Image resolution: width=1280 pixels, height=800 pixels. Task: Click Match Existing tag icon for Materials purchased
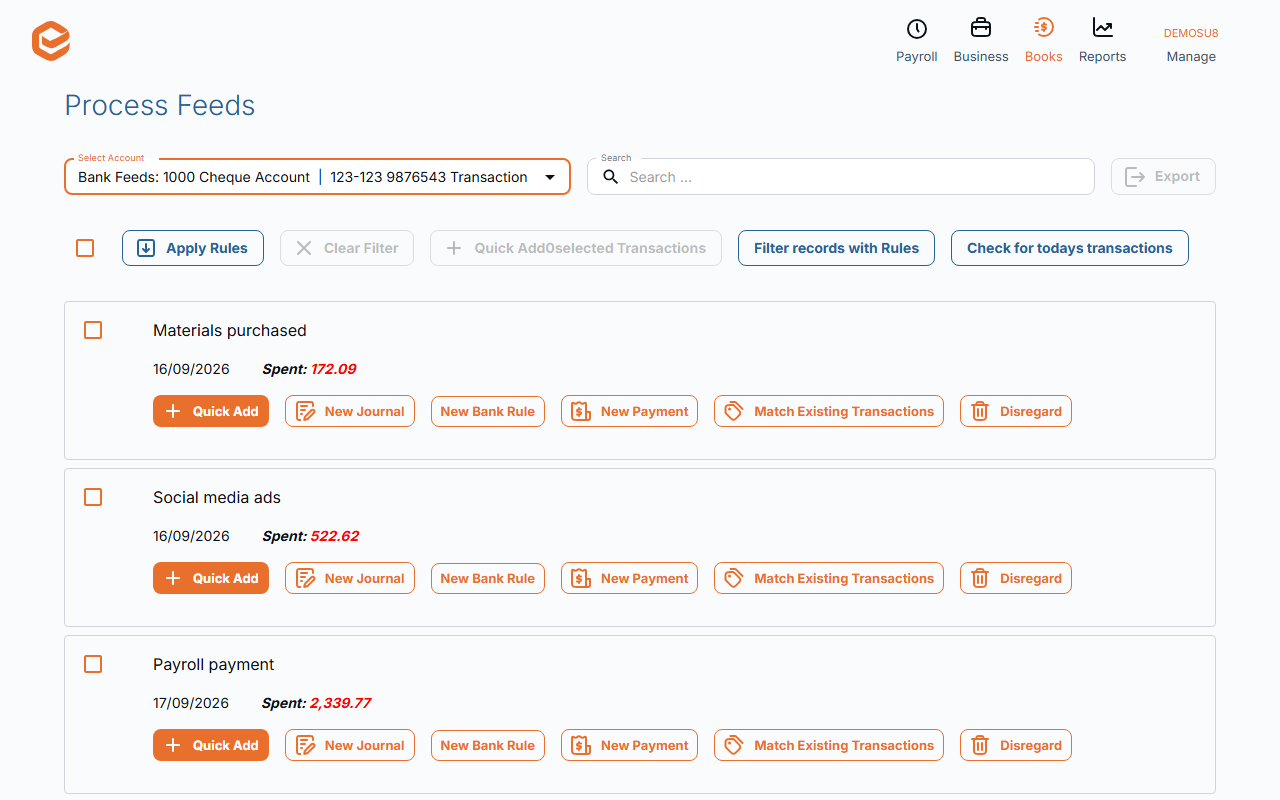[x=734, y=411]
